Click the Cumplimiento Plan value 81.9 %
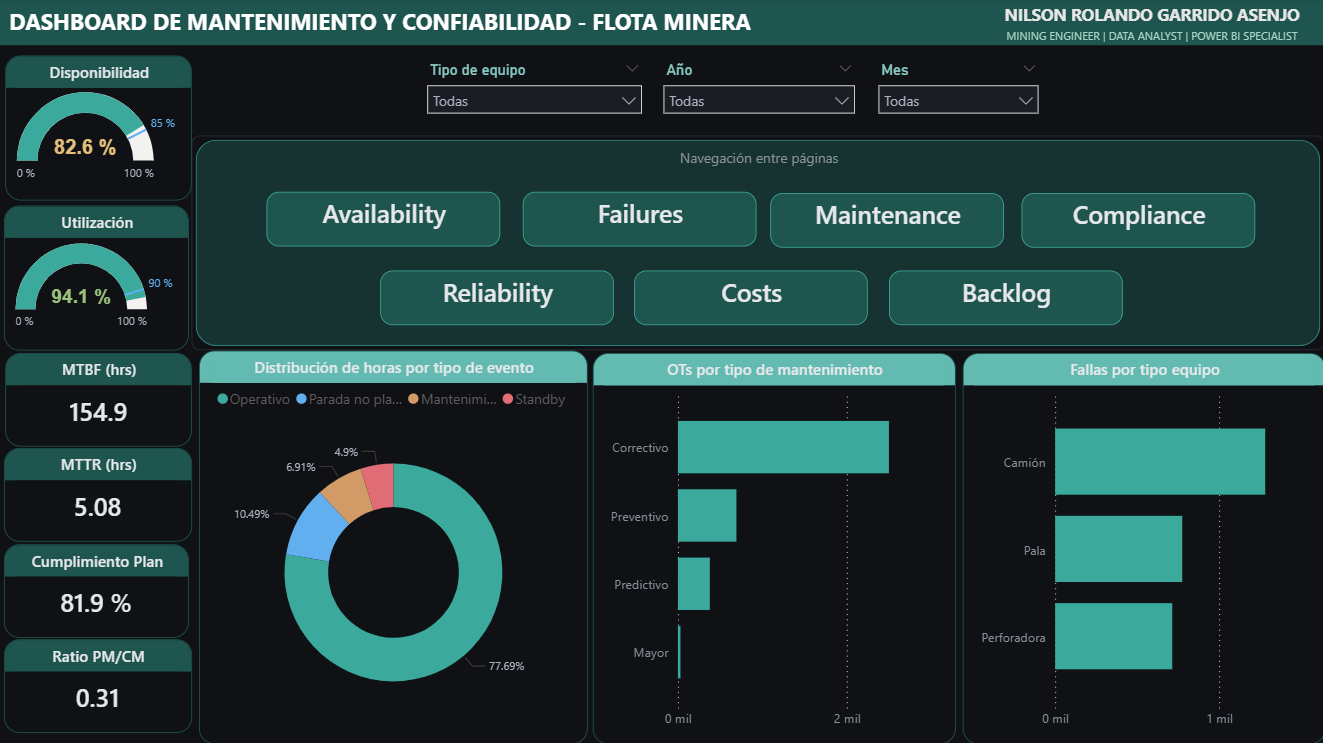 click(98, 603)
